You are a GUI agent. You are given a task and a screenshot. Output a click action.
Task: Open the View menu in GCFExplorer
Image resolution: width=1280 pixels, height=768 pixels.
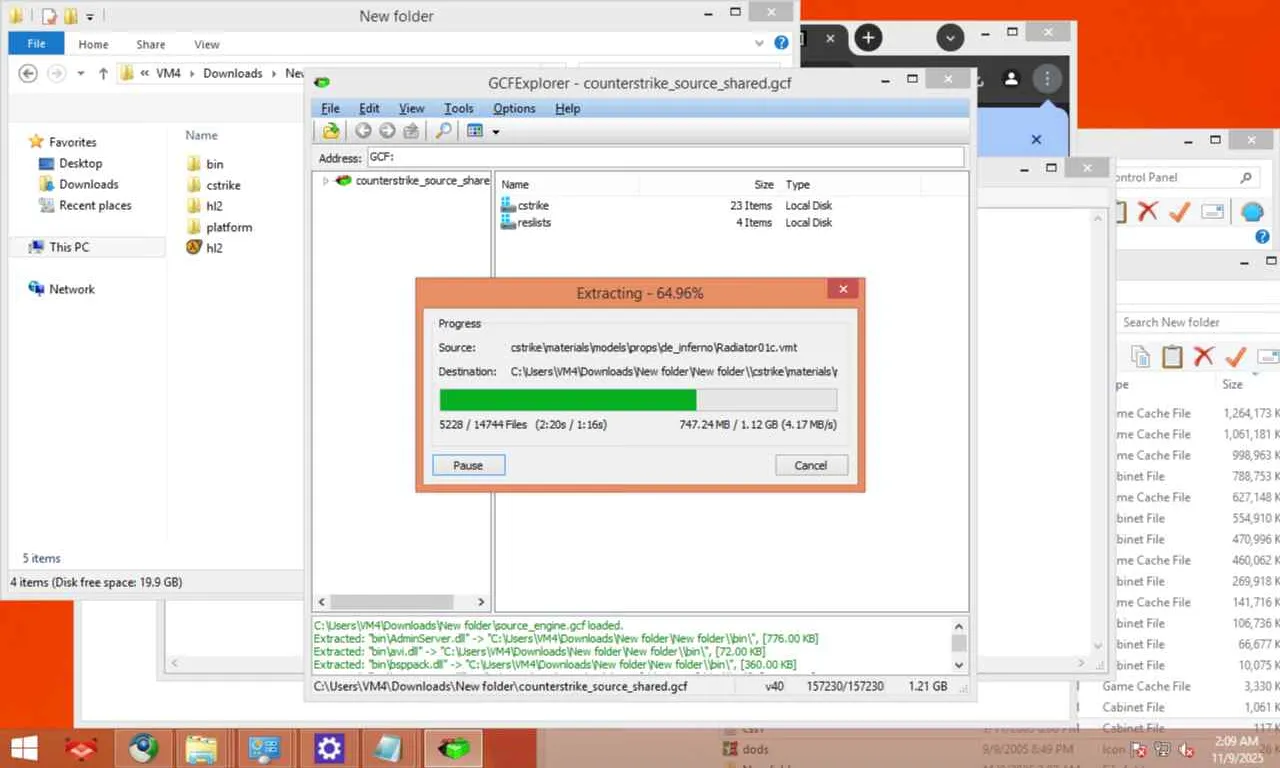(412, 108)
